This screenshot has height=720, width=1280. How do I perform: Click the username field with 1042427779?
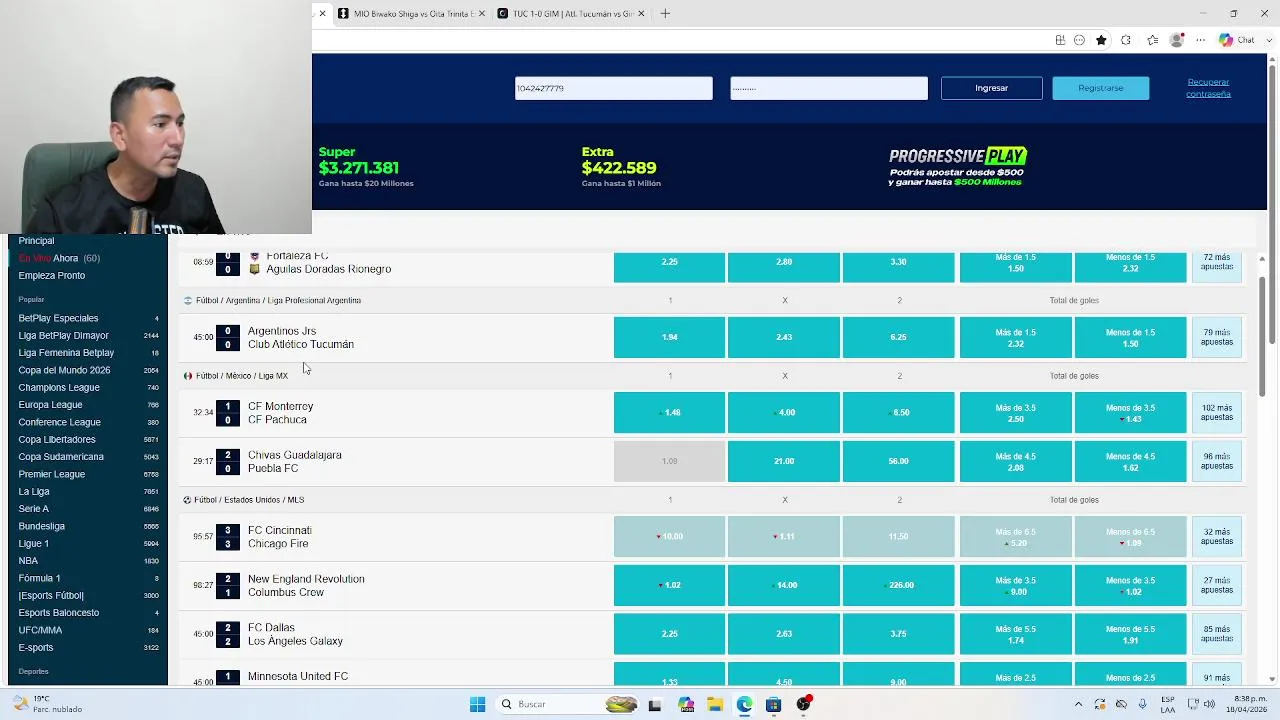pyautogui.click(x=614, y=88)
